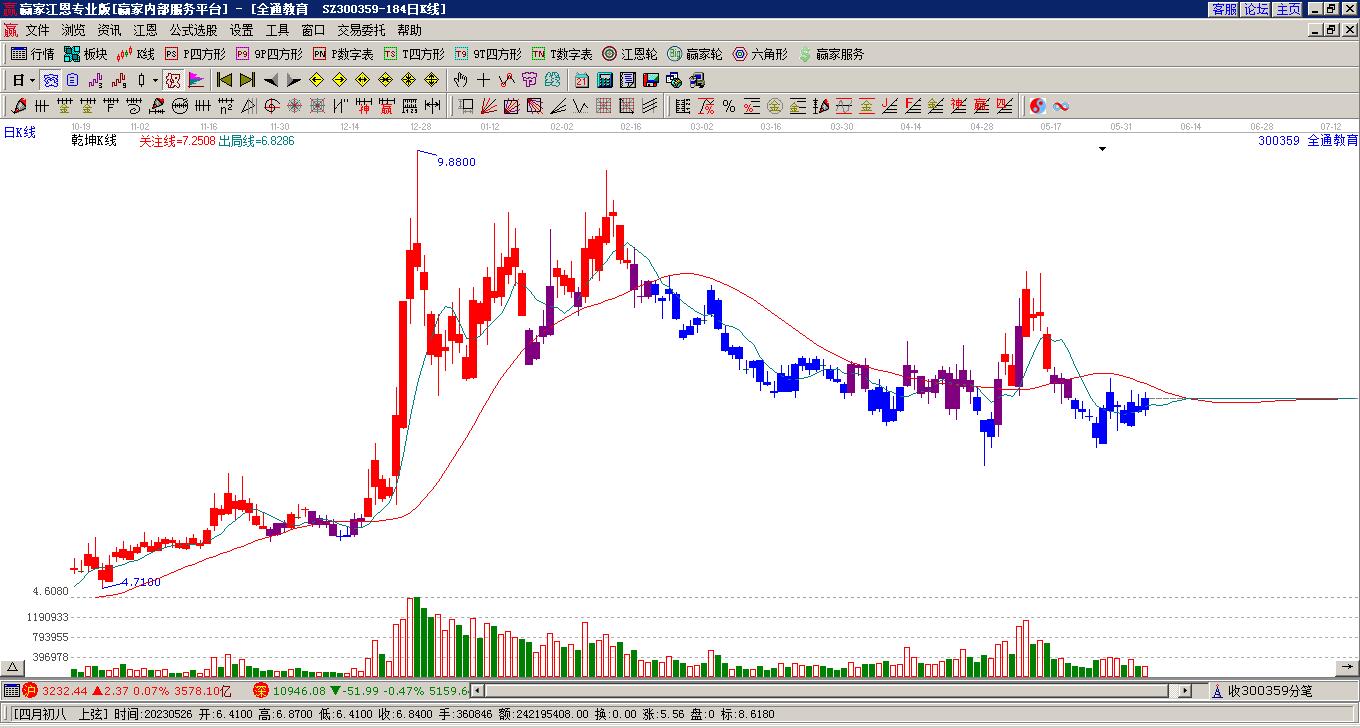Select the hand pan tool
The width and height of the screenshot is (1360, 728).
460,80
